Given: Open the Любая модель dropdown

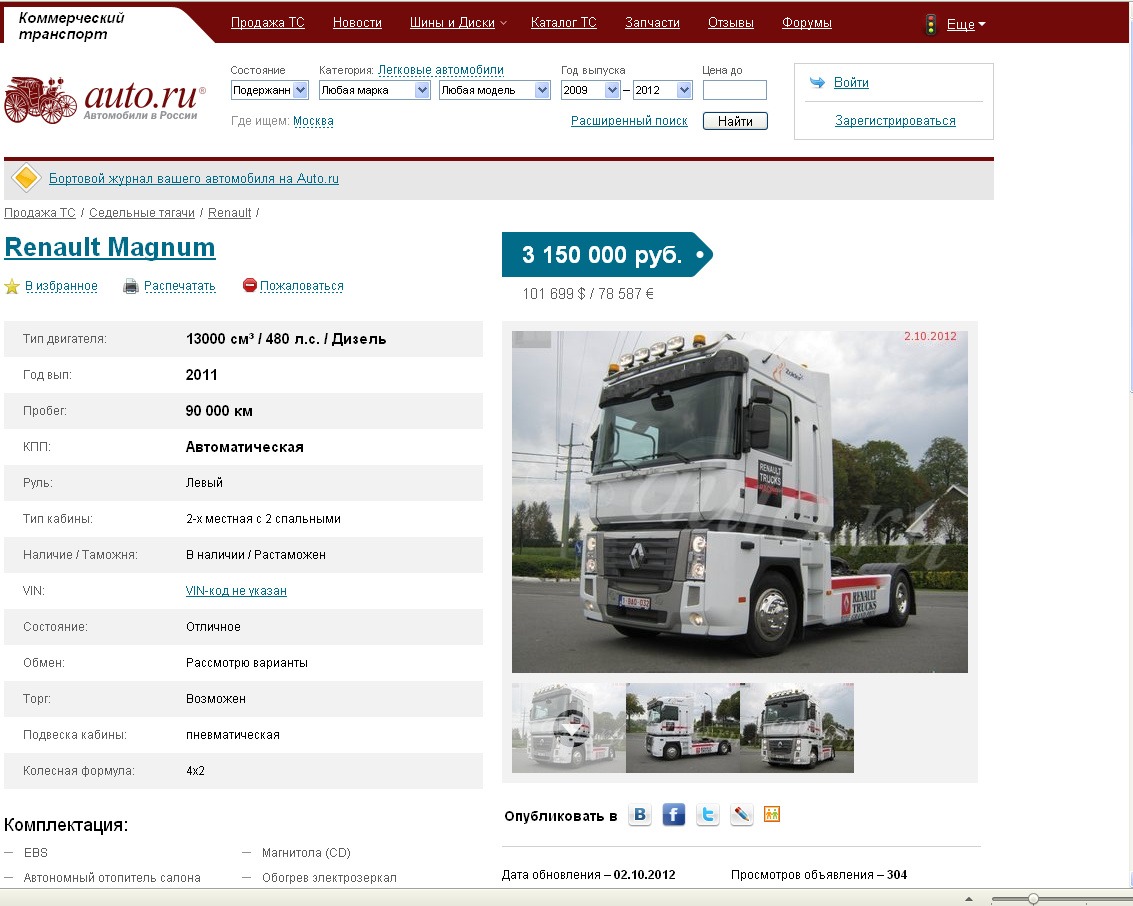Looking at the screenshot, I should [494, 90].
